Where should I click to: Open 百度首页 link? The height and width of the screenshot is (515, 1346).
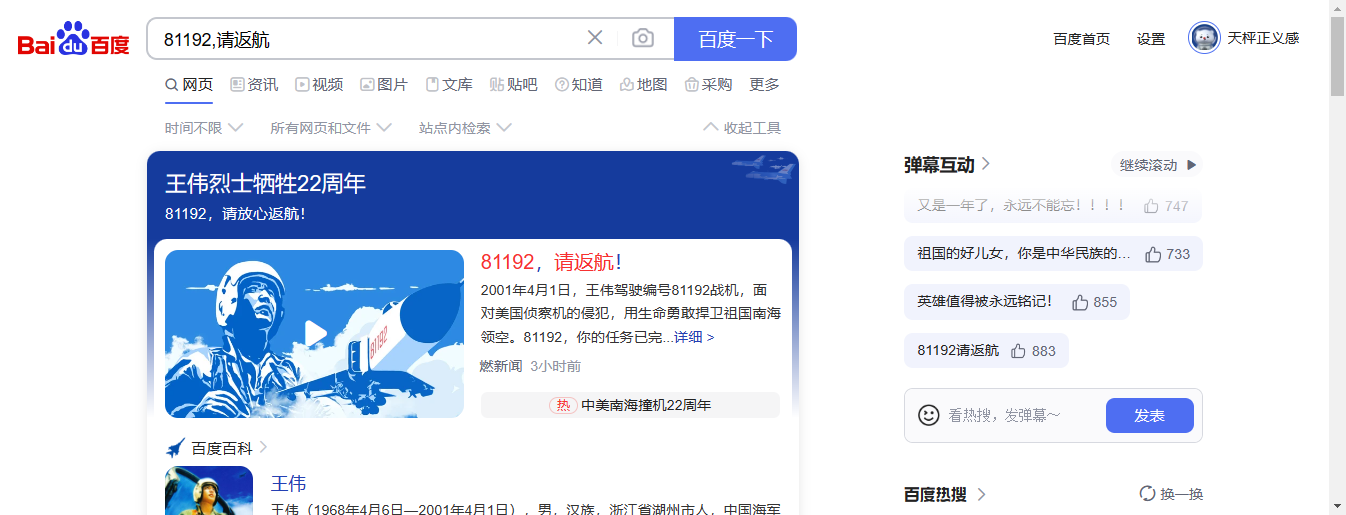[1081, 39]
